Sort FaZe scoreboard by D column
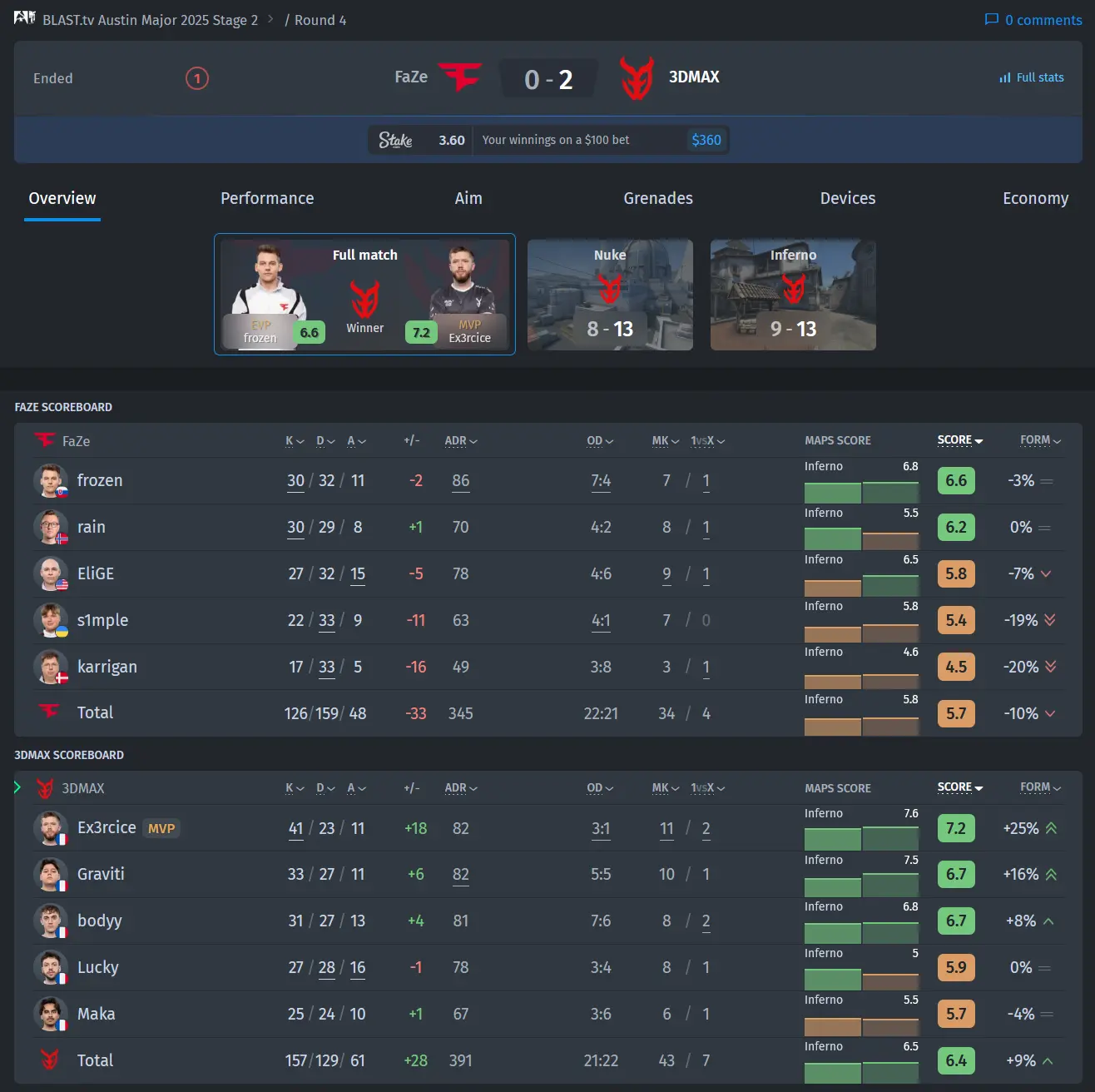The width and height of the screenshot is (1095, 1092). [x=325, y=441]
